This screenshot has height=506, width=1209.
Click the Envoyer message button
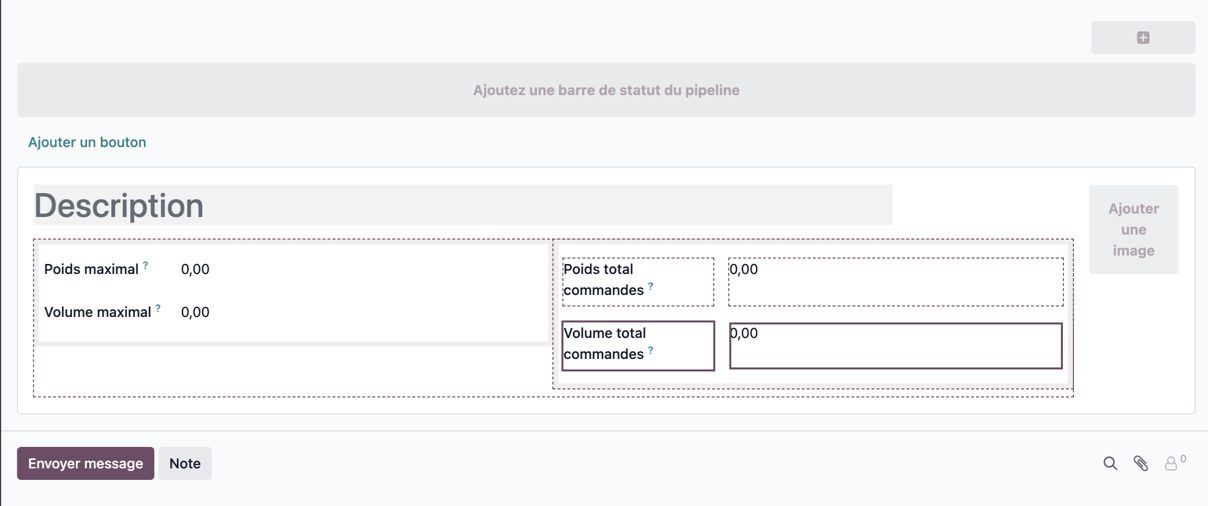(x=85, y=463)
